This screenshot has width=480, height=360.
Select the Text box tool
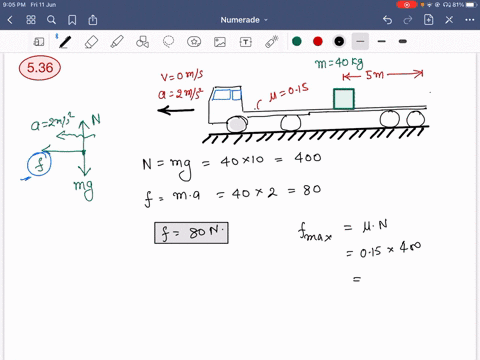point(246,42)
